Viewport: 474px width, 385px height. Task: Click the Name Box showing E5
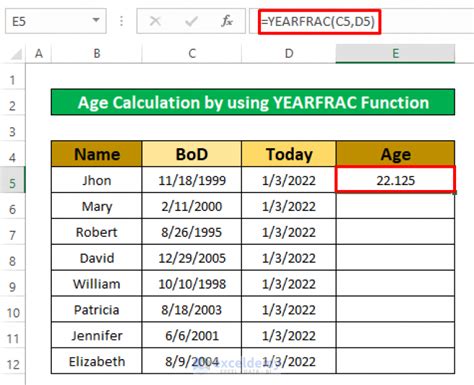(x=56, y=21)
